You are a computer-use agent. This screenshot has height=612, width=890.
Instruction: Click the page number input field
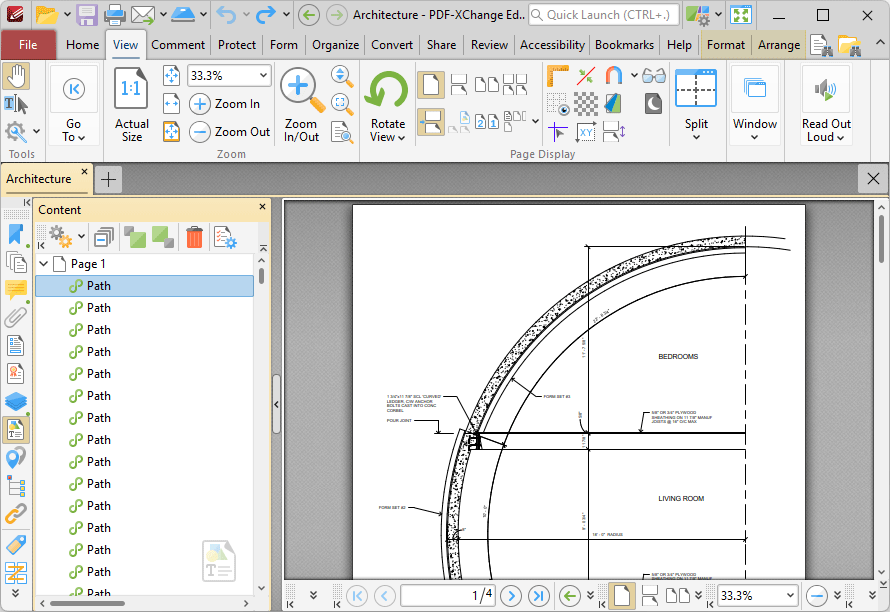click(448, 596)
